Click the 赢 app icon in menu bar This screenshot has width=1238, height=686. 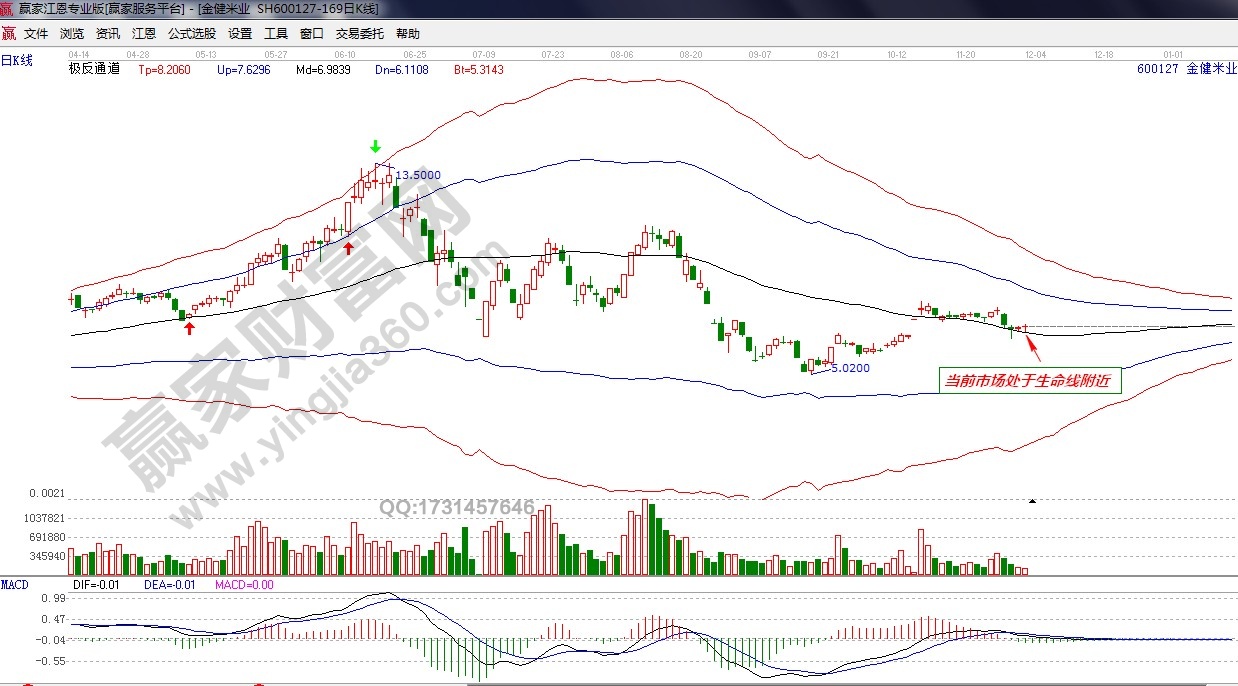point(8,33)
